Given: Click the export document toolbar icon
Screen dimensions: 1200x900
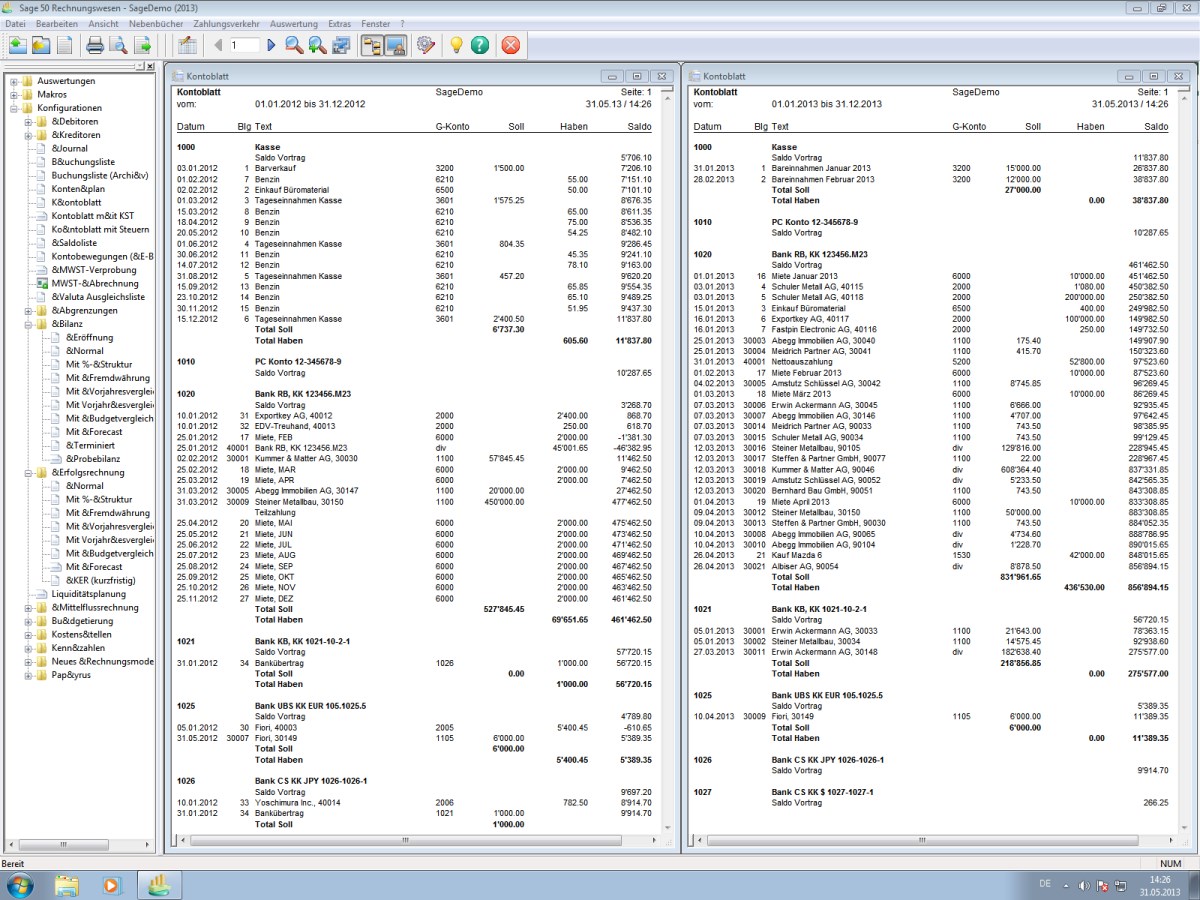Looking at the screenshot, I should 142,45.
